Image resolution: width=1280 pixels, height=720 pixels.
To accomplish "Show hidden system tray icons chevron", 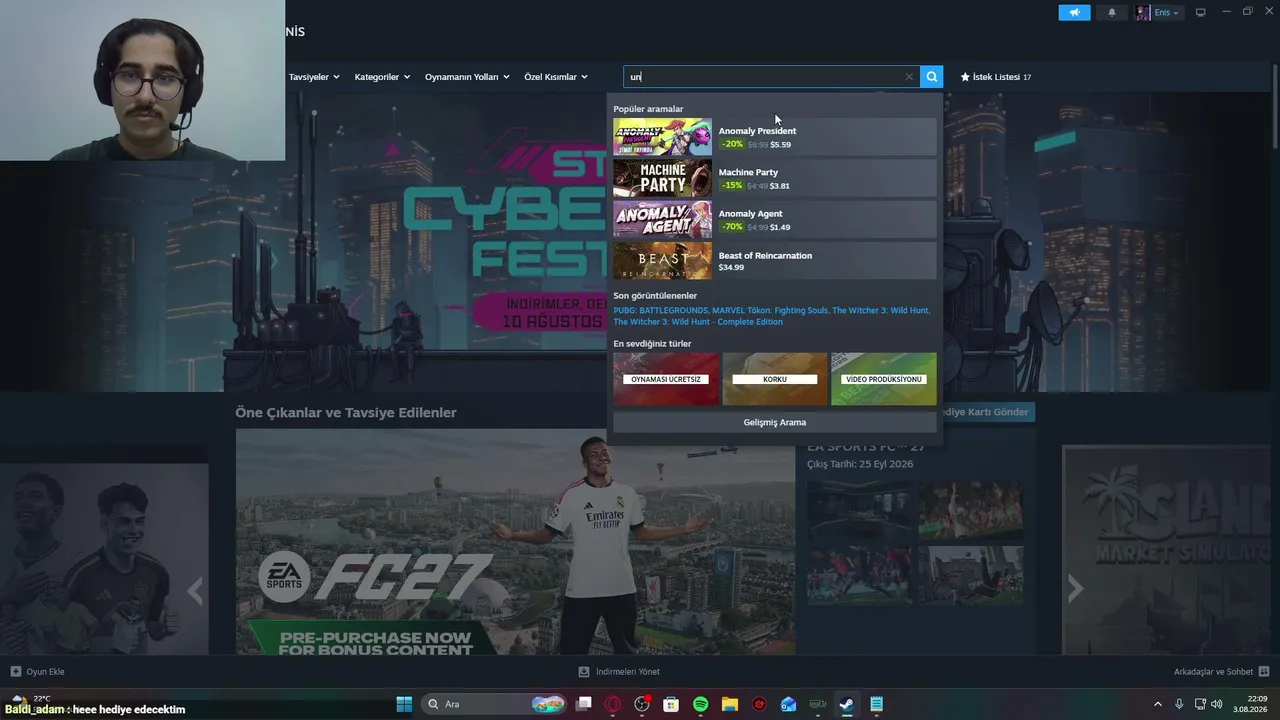I will 1158,704.
